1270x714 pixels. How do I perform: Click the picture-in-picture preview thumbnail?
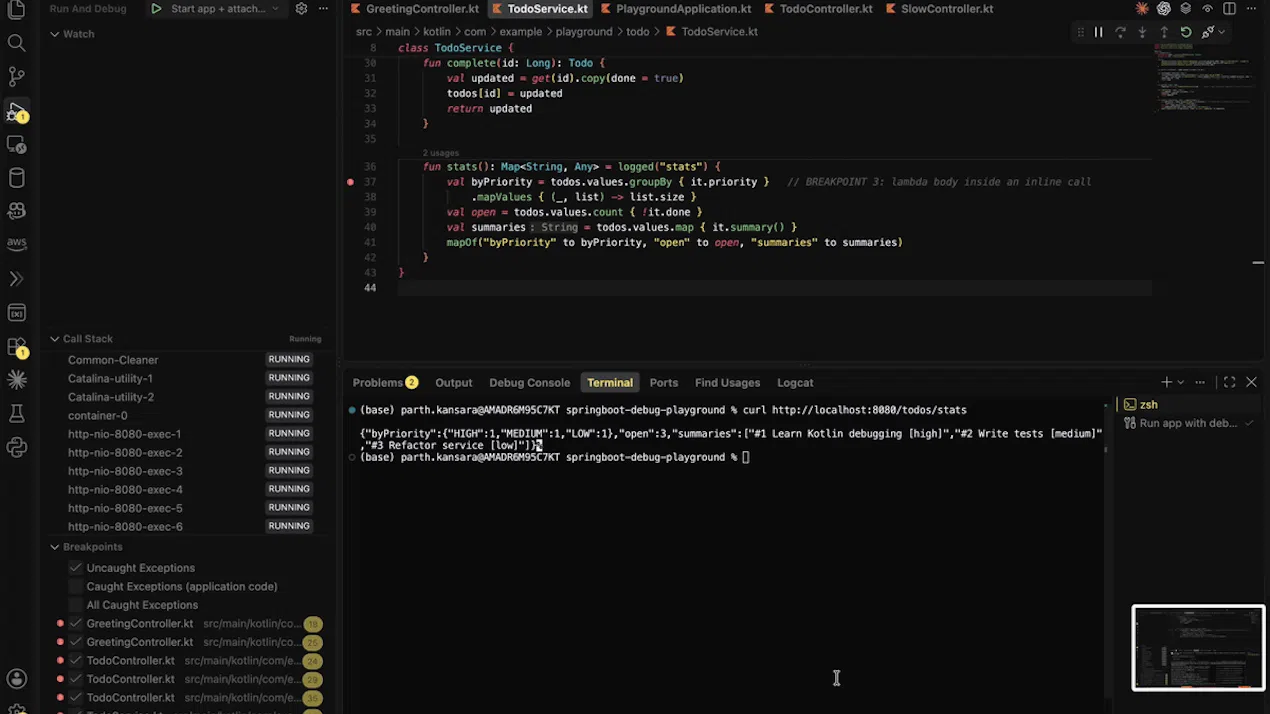(x=1198, y=648)
